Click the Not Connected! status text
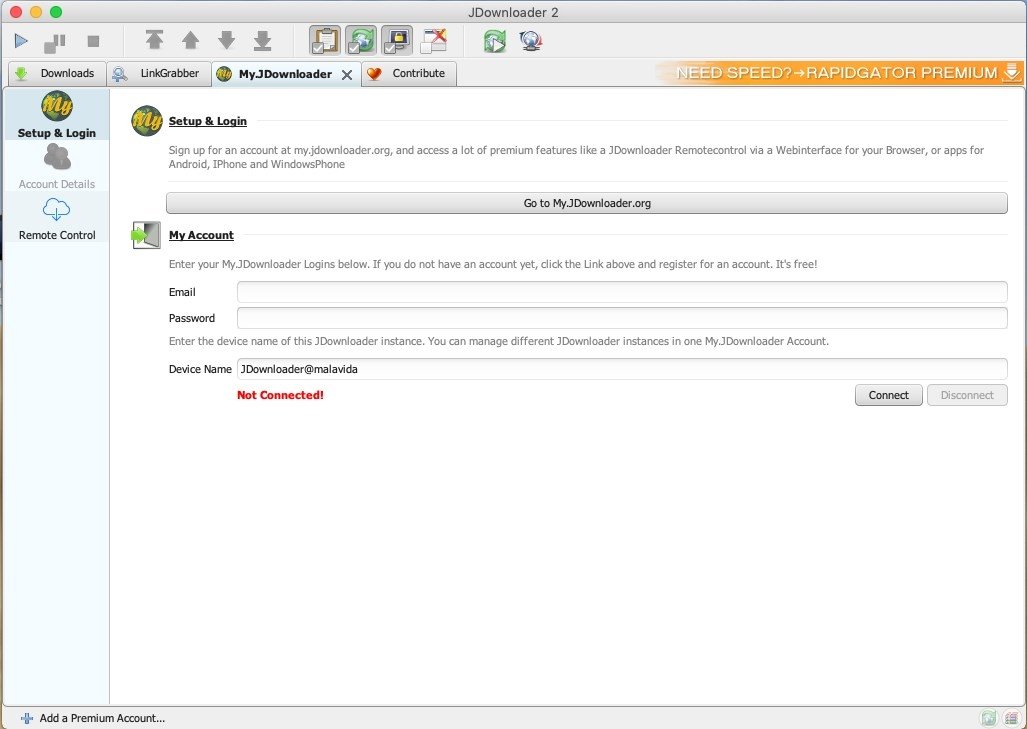1027x729 pixels. click(280, 395)
